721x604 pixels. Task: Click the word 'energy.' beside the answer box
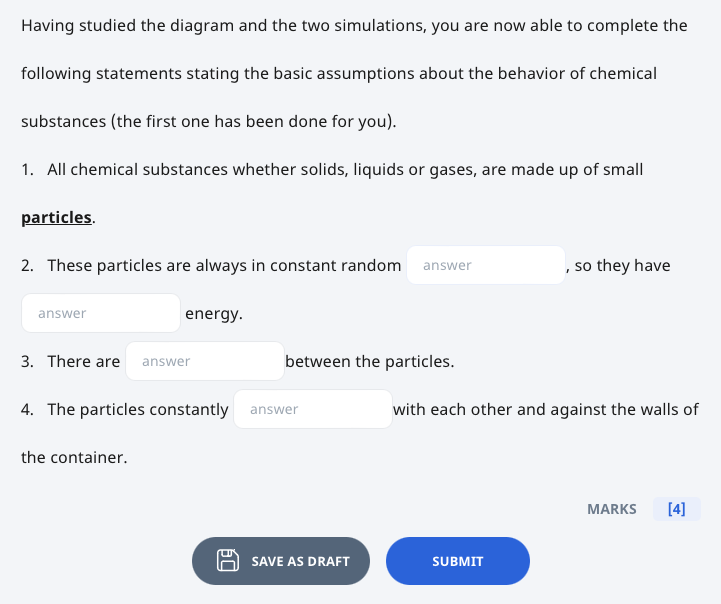(214, 314)
